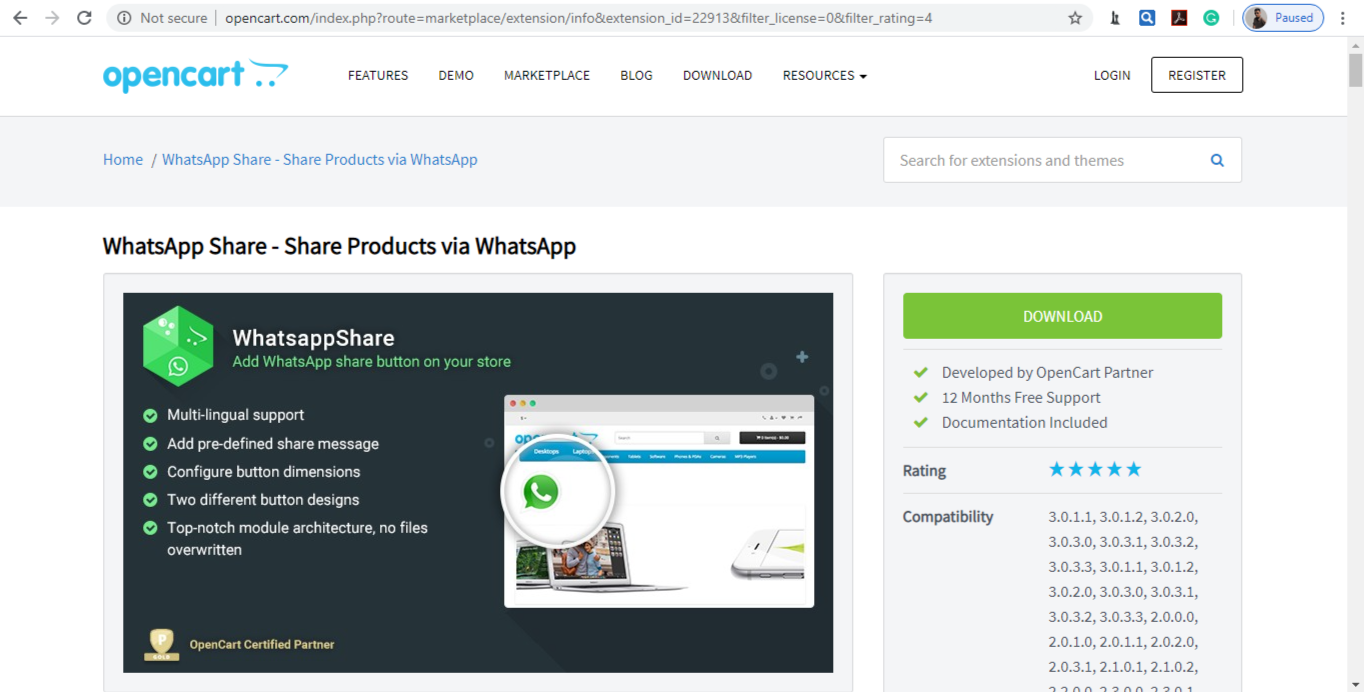1364x692 pixels.
Task: Open the Grammarly extension icon
Action: (1211, 18)
